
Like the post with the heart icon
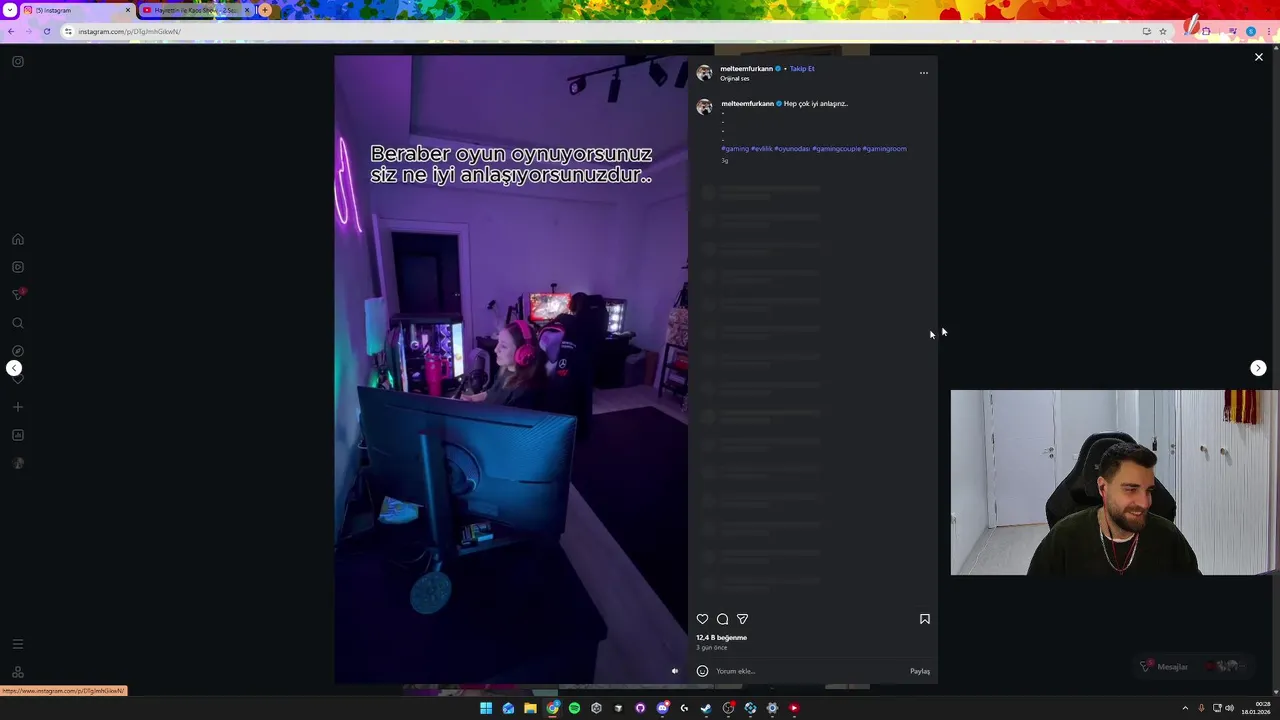click(x=702, y=619)
